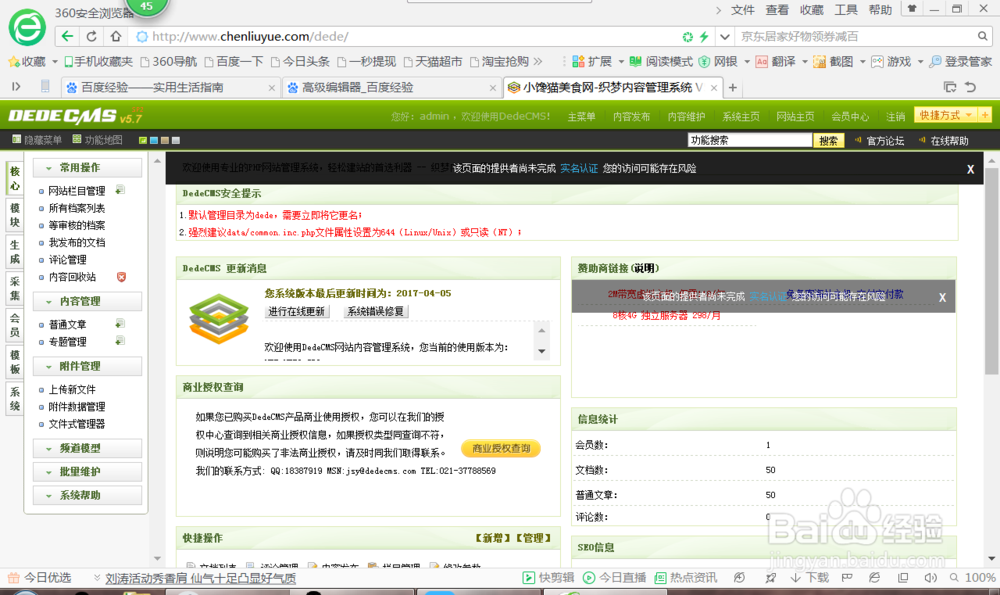Image resolution: width=1000 pixels, height=595 pixels.
Task: Open 快剪辑 in the status bar
Action: [x=548, y=578]
